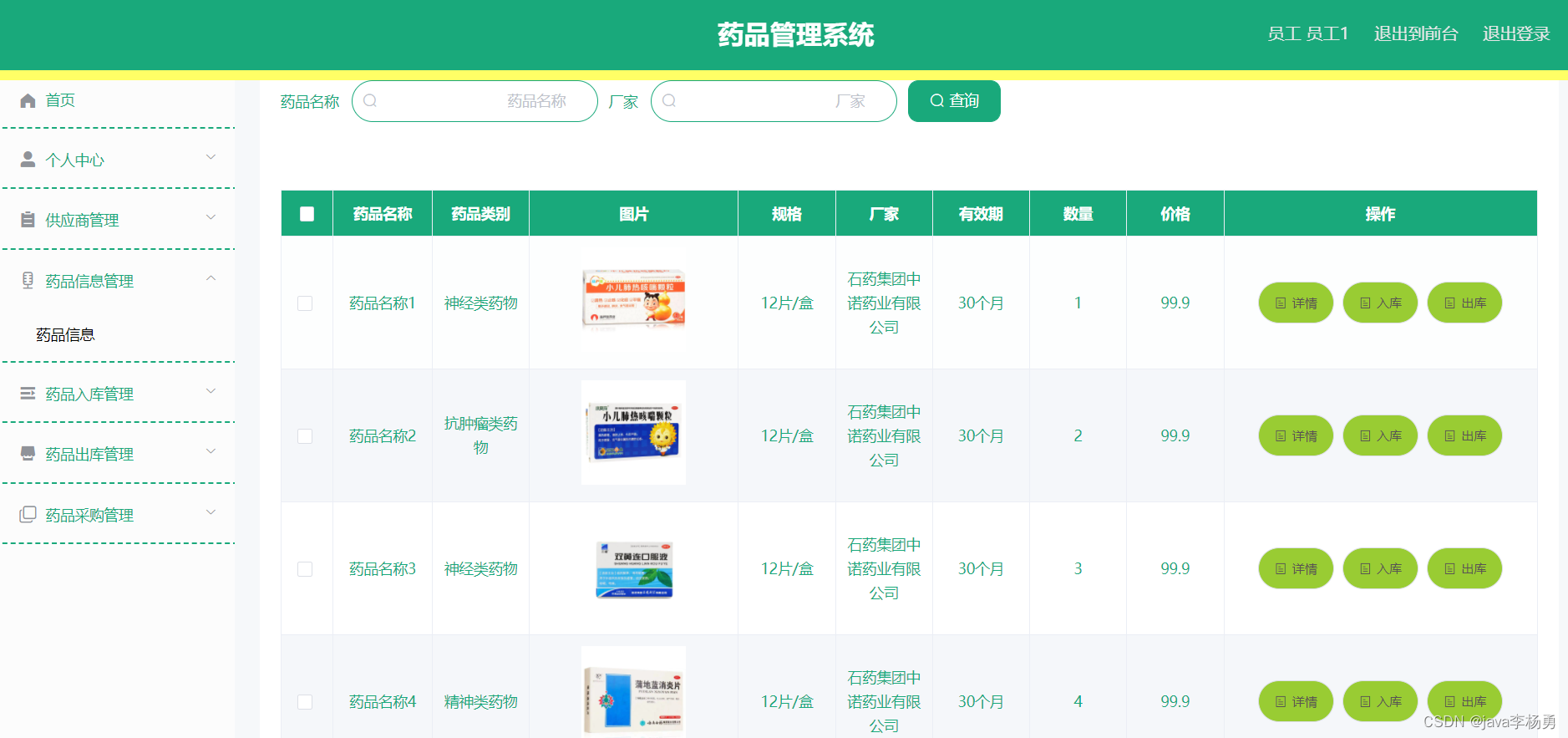The height and width of the screenshot is (738, 1568).
Task: Click the copy icon for 药品采购管理
Action: click(x=28, y=514)
